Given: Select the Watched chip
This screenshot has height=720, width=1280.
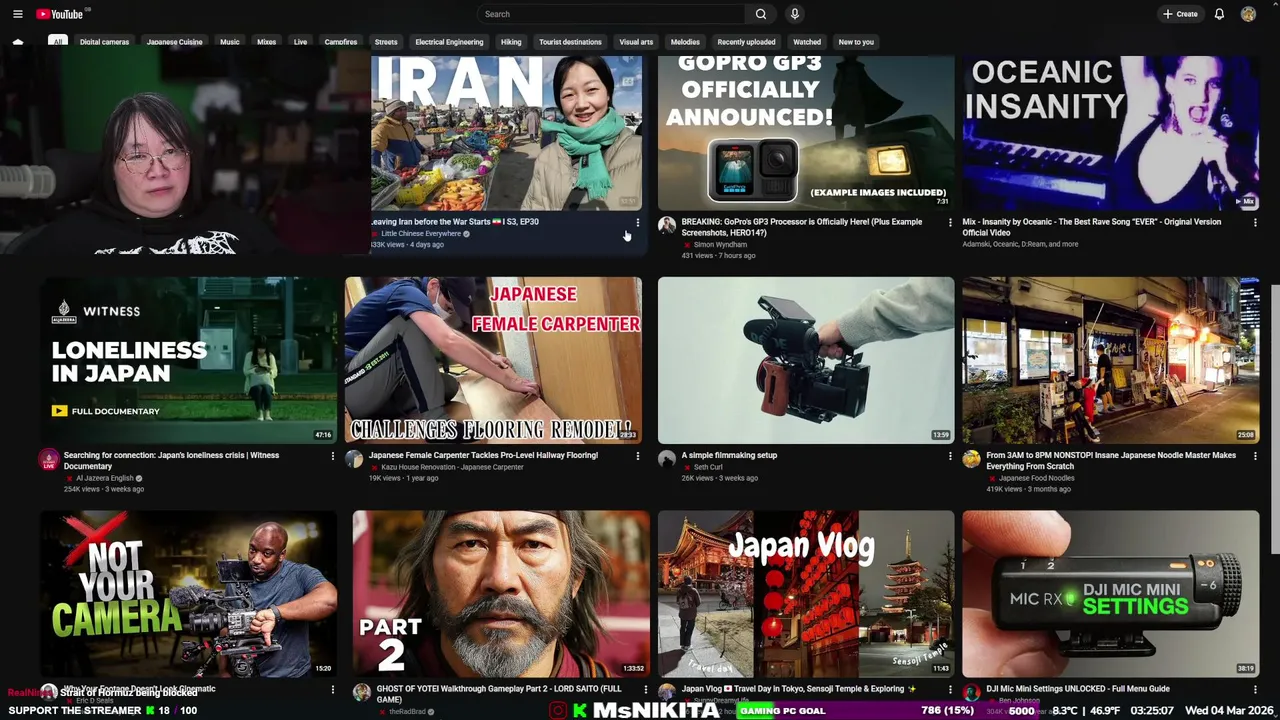Looking at the screenshot, I should [x=807, y=42].
